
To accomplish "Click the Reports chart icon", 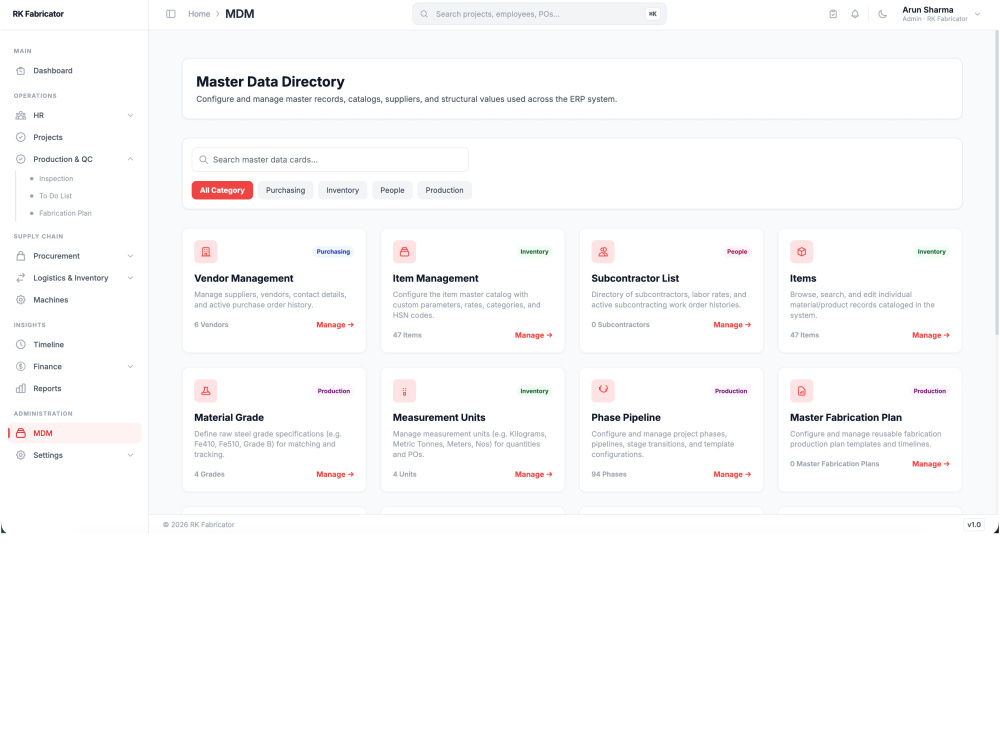I will 20,388.
